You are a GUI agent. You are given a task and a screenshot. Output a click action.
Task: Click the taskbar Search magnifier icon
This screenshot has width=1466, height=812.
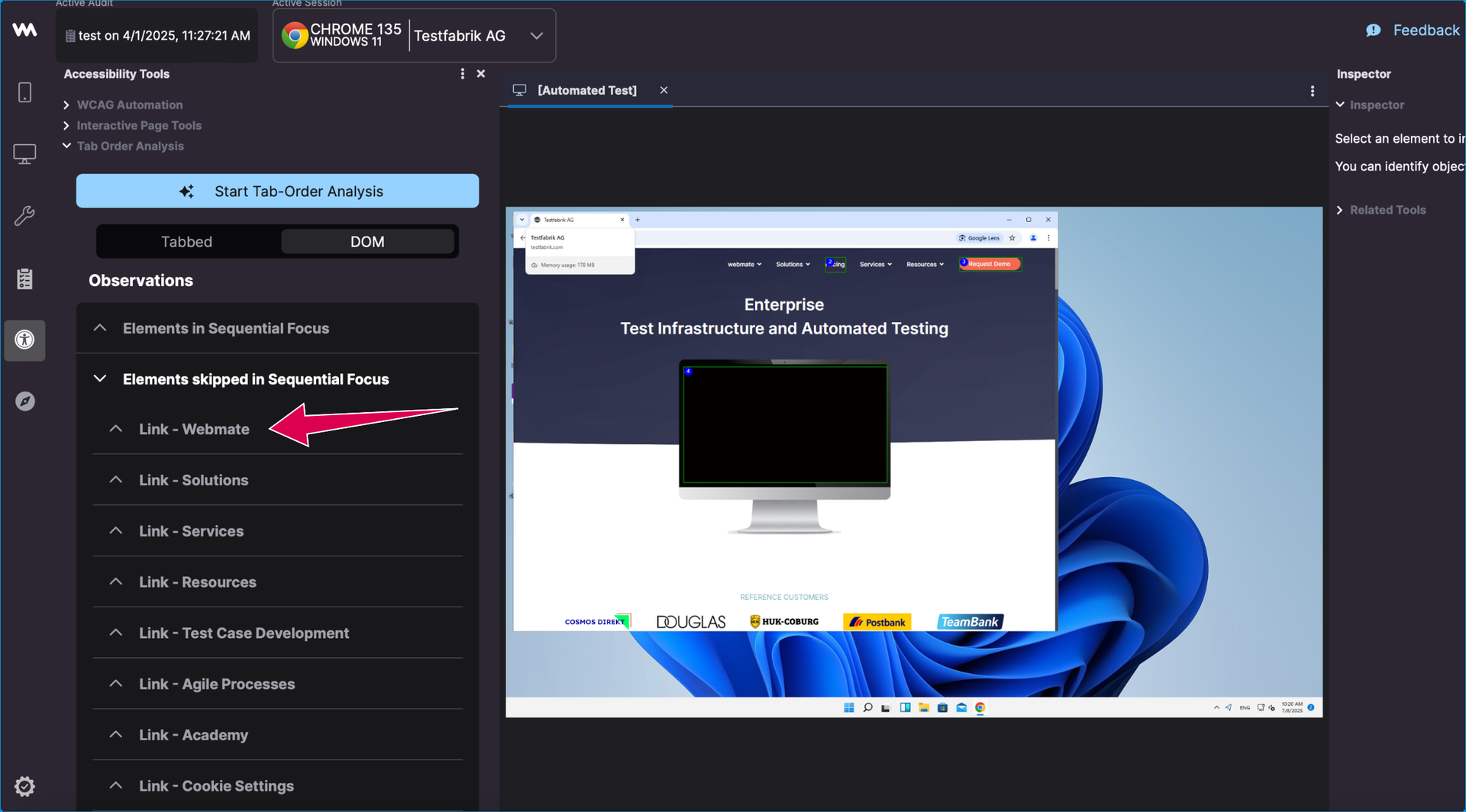867,707
